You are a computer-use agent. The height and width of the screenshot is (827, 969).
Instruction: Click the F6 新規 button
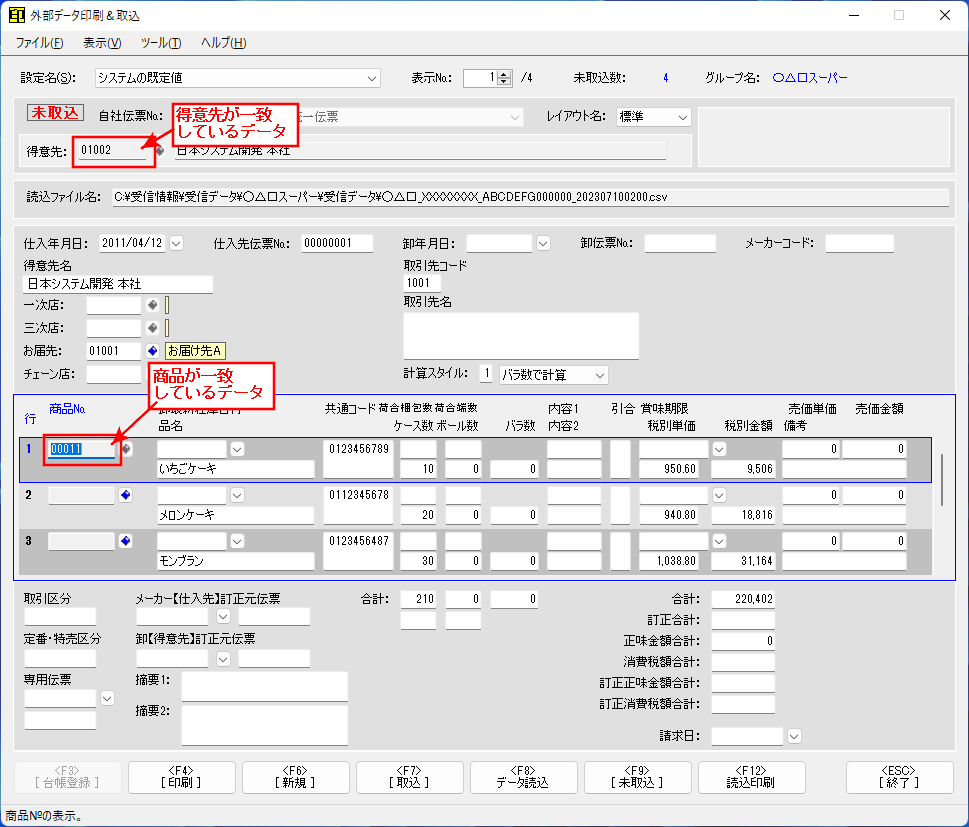pos(295,777)
